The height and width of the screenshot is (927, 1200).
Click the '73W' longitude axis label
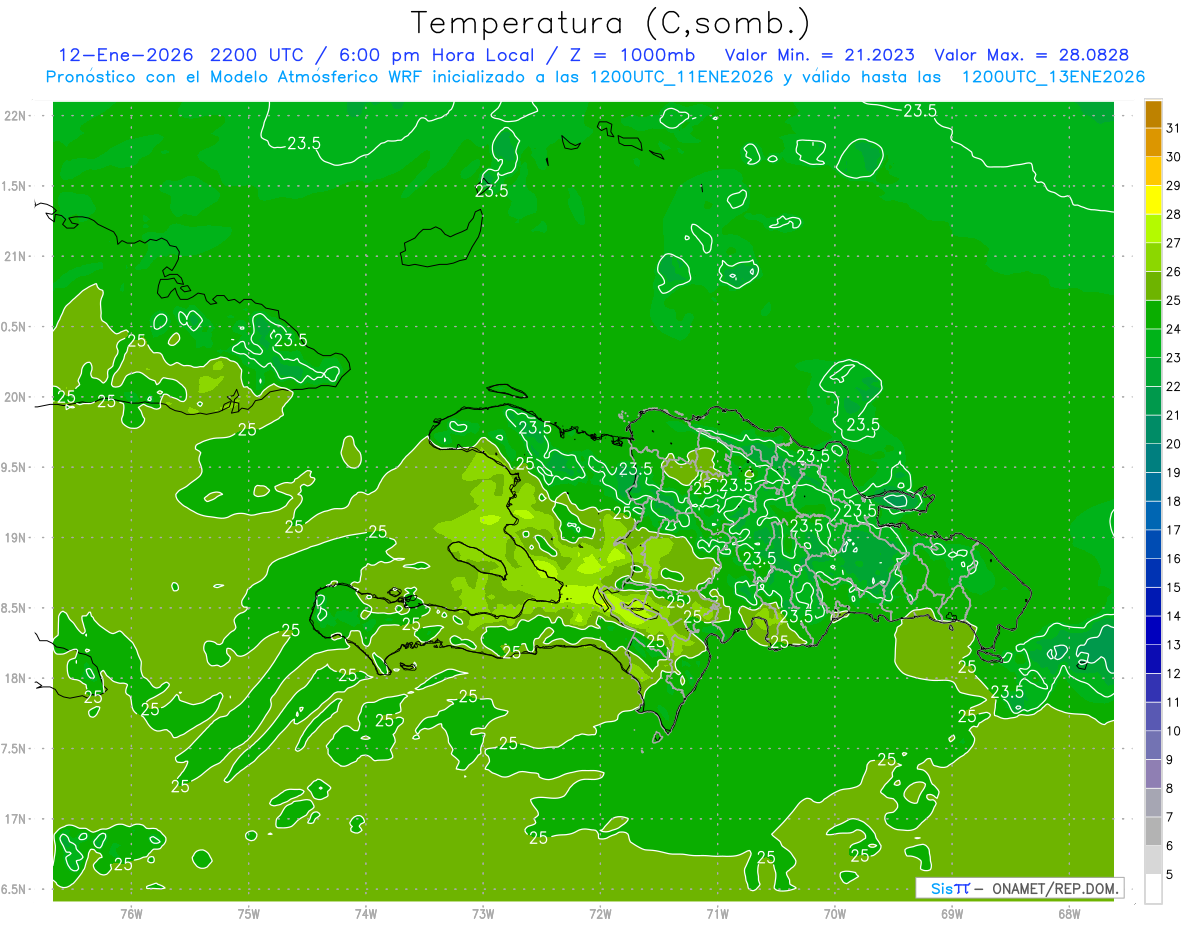(x=483, y=914)
